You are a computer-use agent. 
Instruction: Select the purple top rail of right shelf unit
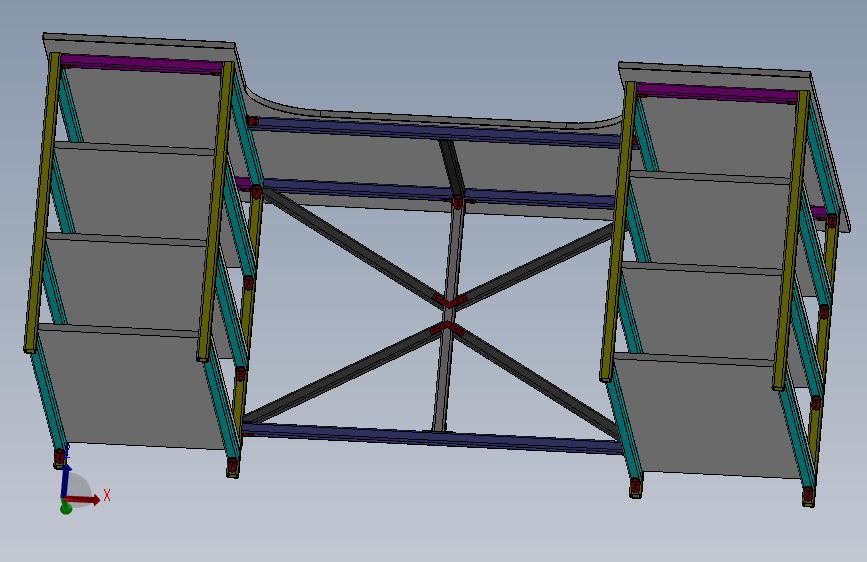pyautogui.click(x=717, y=92)
